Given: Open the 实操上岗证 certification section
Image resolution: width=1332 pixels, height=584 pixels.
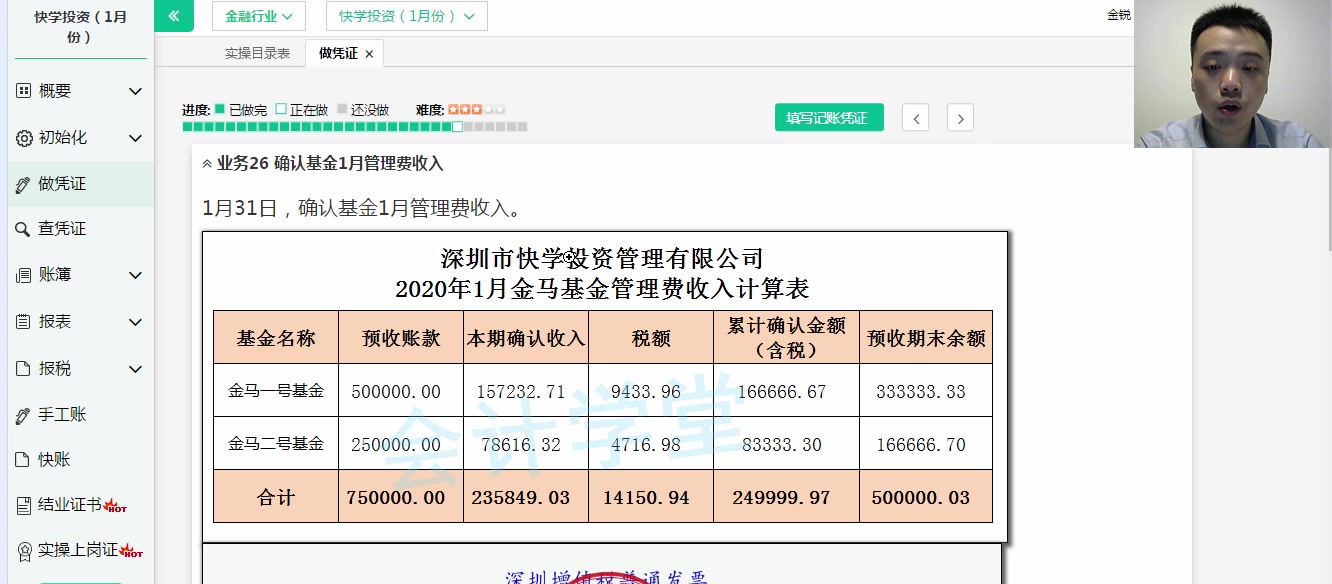Looking at the screenshot, I should [x=60, y=551].
